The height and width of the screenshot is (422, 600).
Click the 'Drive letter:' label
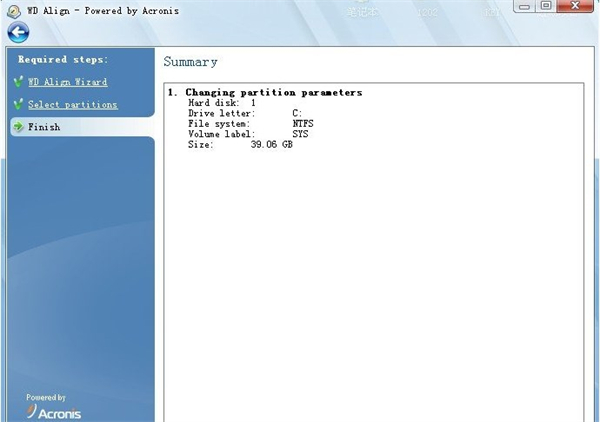click(x=222, y=113)
